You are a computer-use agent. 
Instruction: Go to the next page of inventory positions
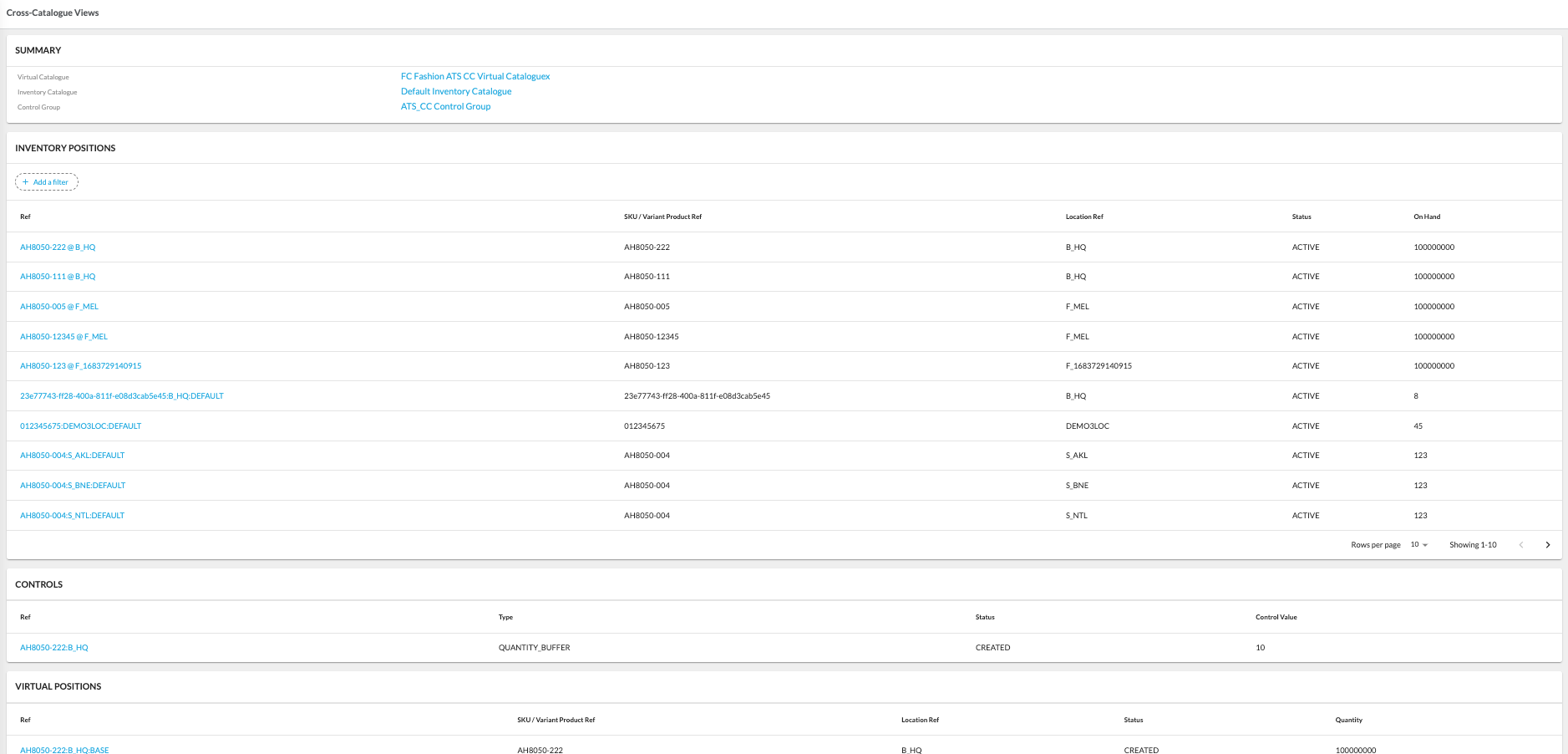[x=1548, y=544]
